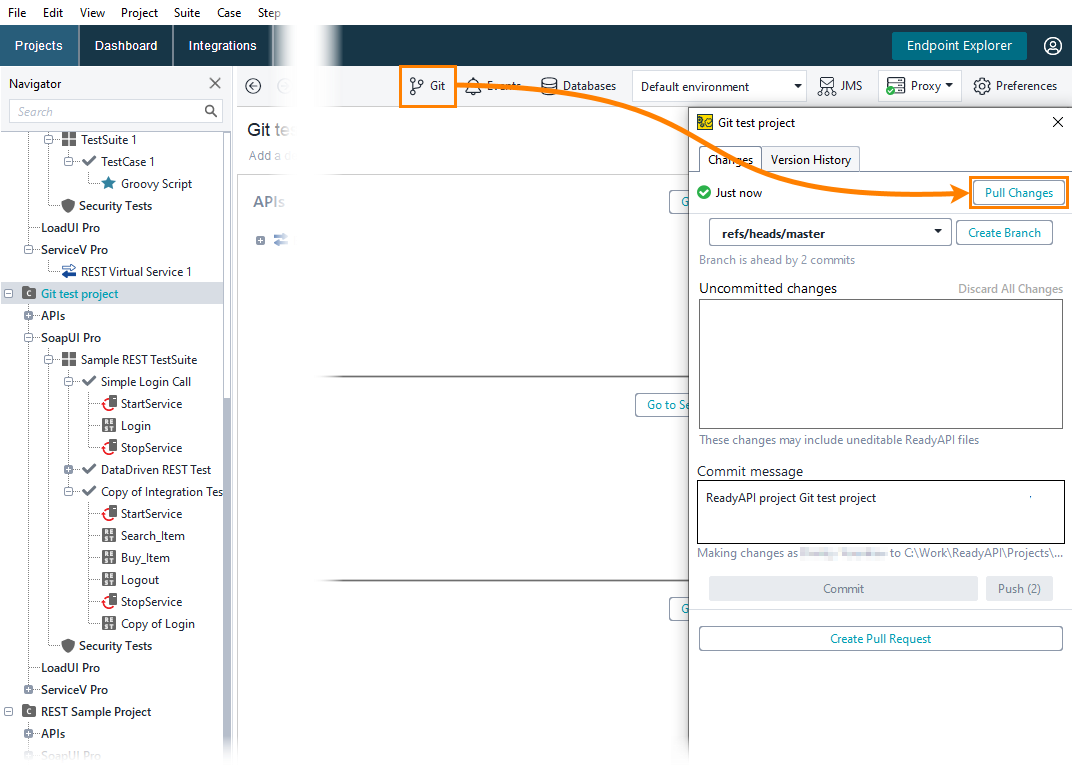Viewport: 1072px width, 766px height.
Task: Open the Proxy dropdown
Action: click(x=920, y=86)
